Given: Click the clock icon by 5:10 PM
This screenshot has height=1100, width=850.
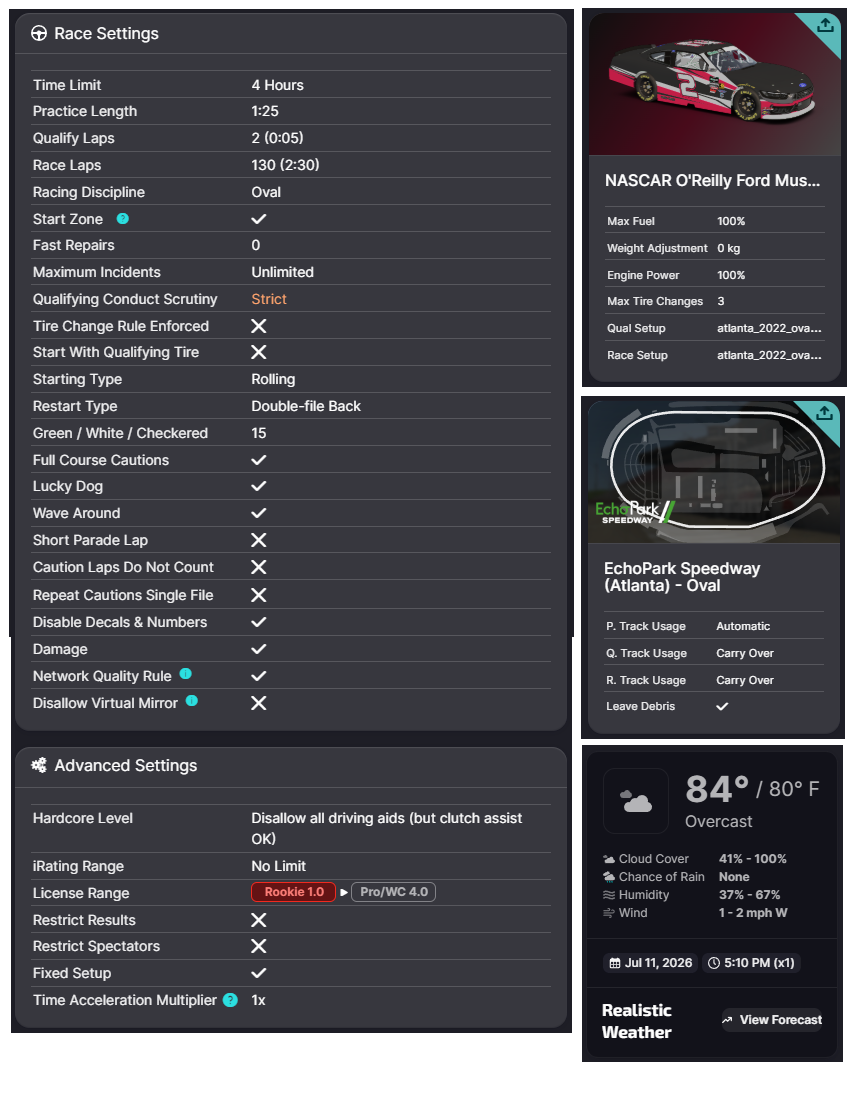Looking at the screenshot, I should (714, 962).
